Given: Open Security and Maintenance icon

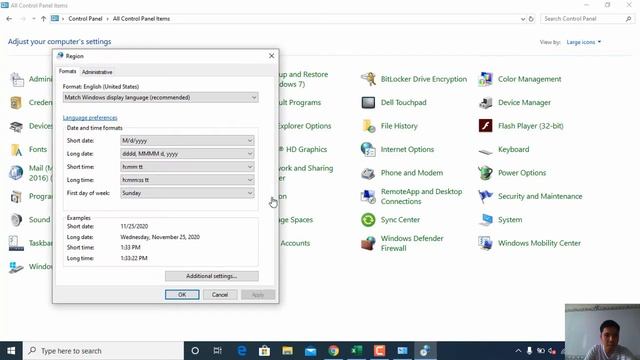Looking at the screenshot, I should coord(485,196).
